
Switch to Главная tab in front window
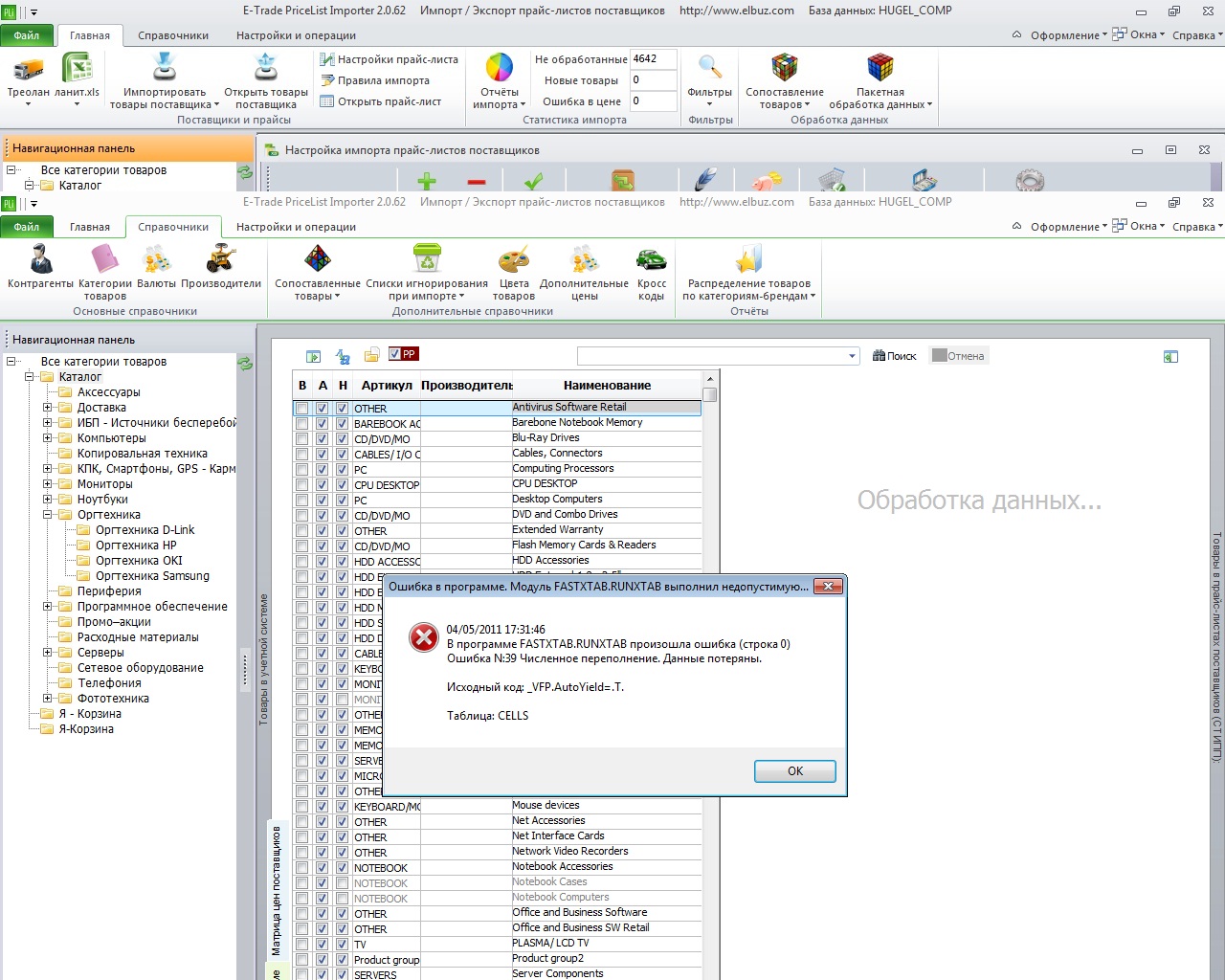click(x=89, y=227)
